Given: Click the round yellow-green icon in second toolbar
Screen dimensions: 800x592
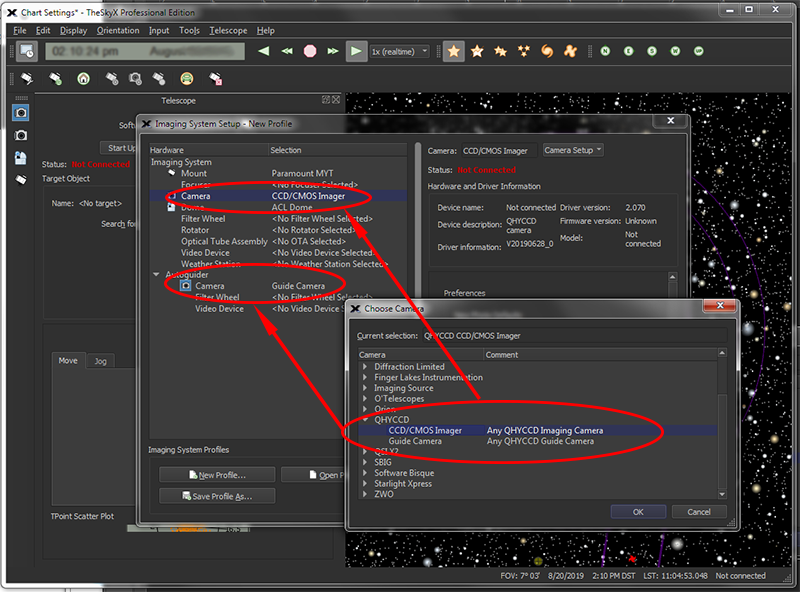Looking at the screenshot, I should 187,79.
